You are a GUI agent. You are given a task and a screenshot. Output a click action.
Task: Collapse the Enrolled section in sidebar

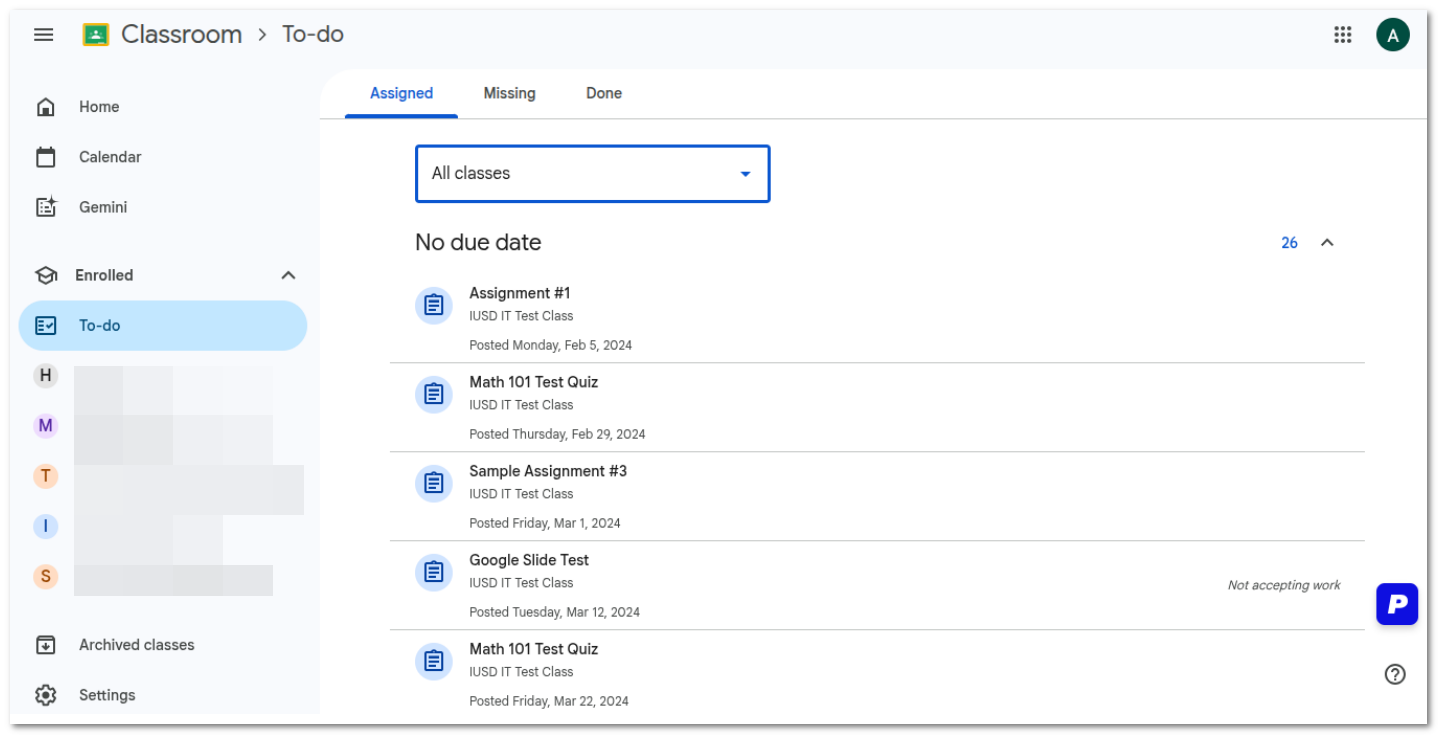click(288, 275)
